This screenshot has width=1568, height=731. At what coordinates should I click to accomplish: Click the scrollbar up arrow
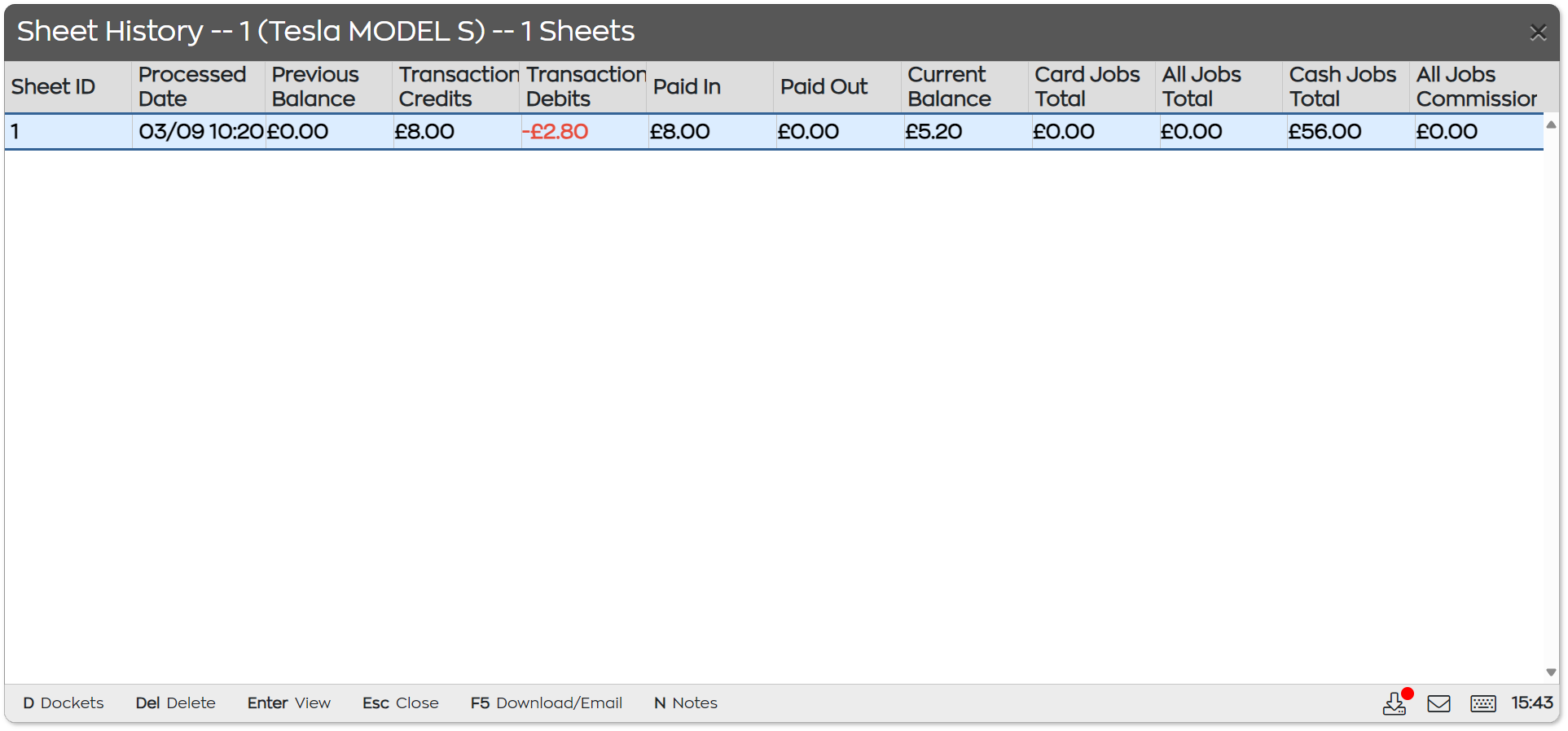pyautogui.click(x=1551, y=125)
